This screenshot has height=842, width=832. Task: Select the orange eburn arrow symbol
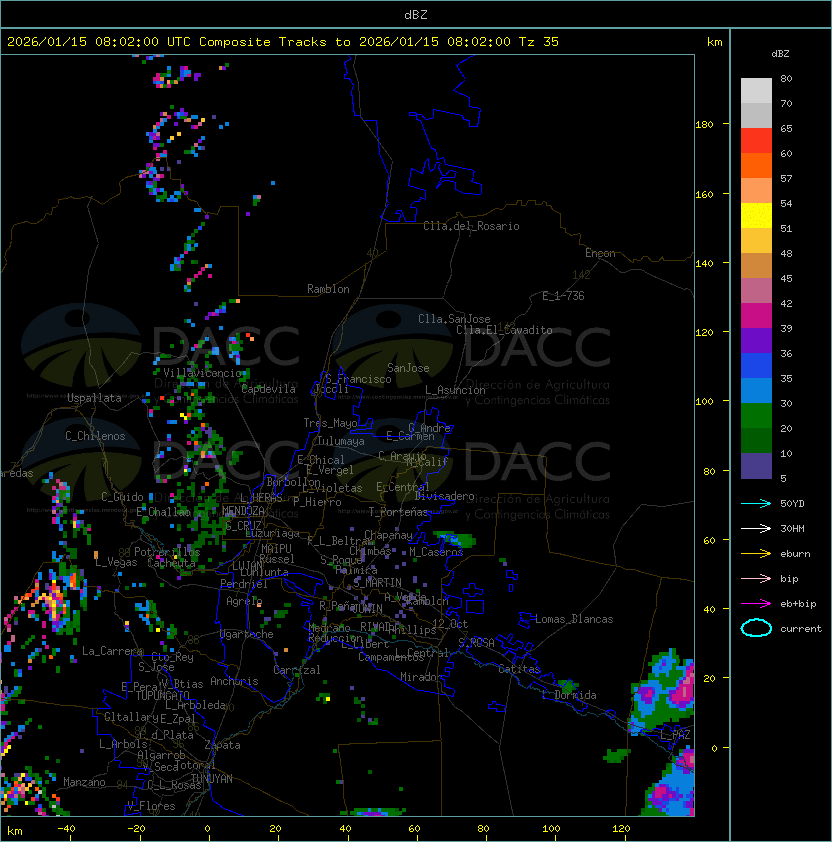tap(756, 553)
